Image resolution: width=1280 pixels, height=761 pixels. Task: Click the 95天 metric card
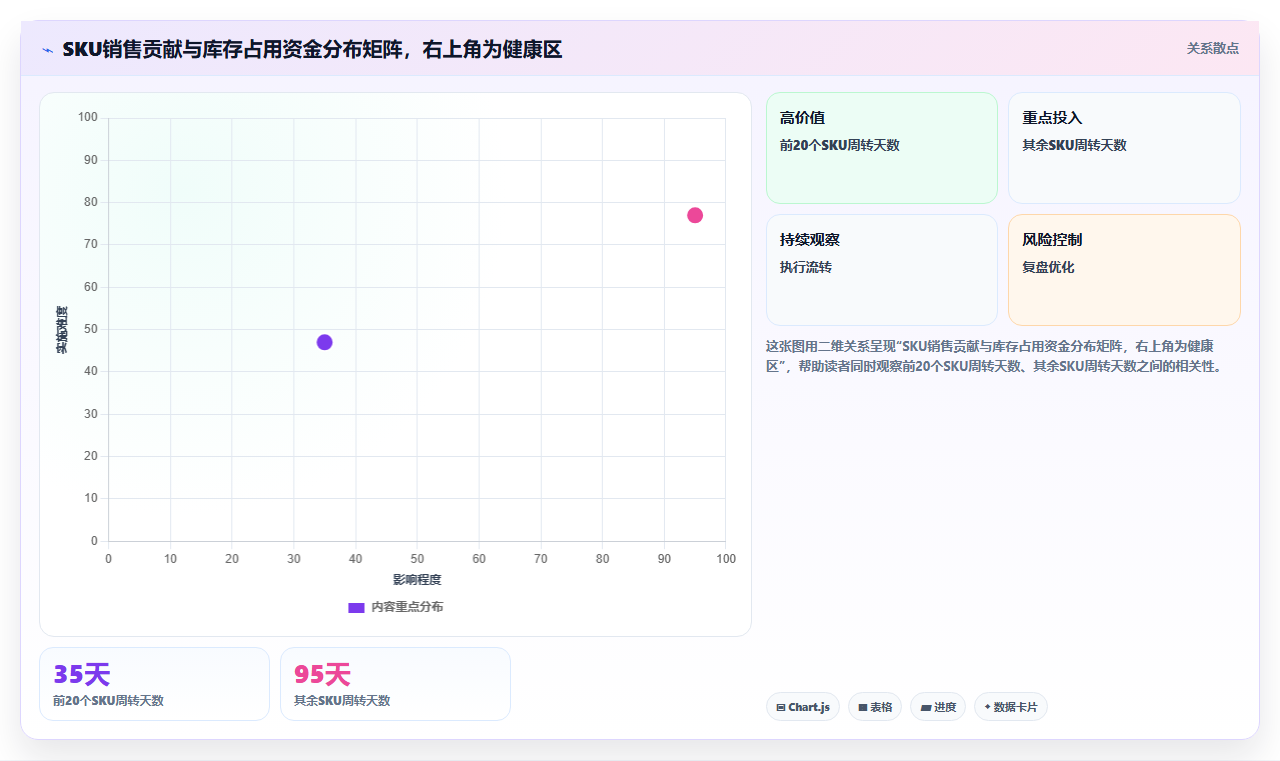click(x=395, y=684)
